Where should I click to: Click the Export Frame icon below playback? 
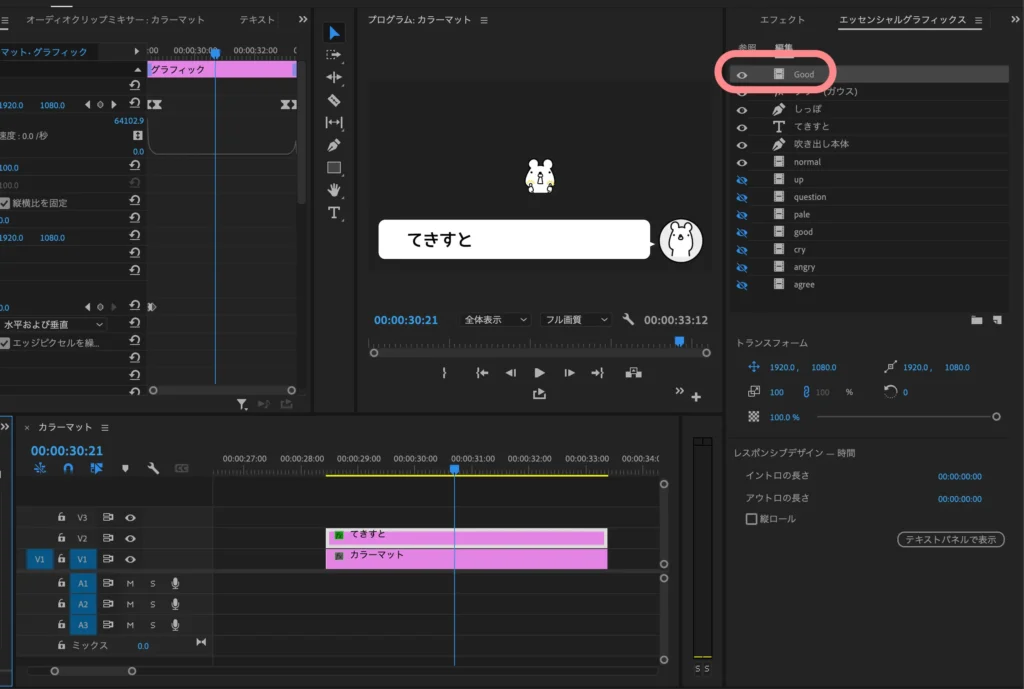point(540,394)
